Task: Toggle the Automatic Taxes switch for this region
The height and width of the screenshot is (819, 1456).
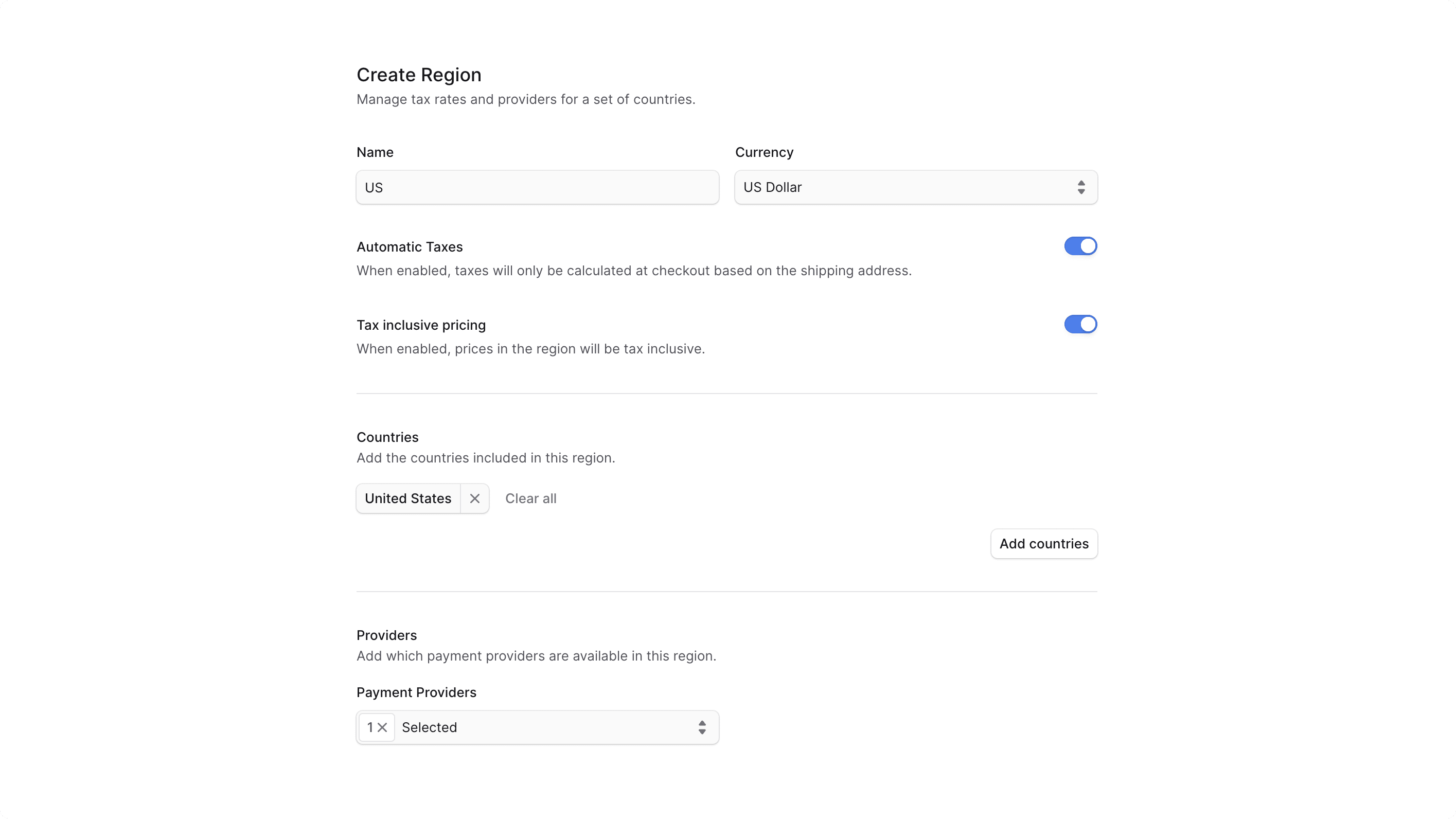Action: coord(1080,246)
